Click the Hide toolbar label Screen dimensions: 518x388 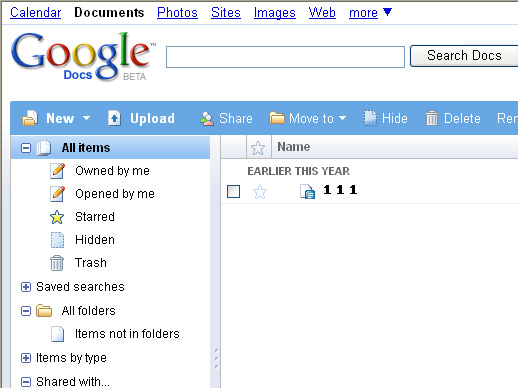point(395,118)
